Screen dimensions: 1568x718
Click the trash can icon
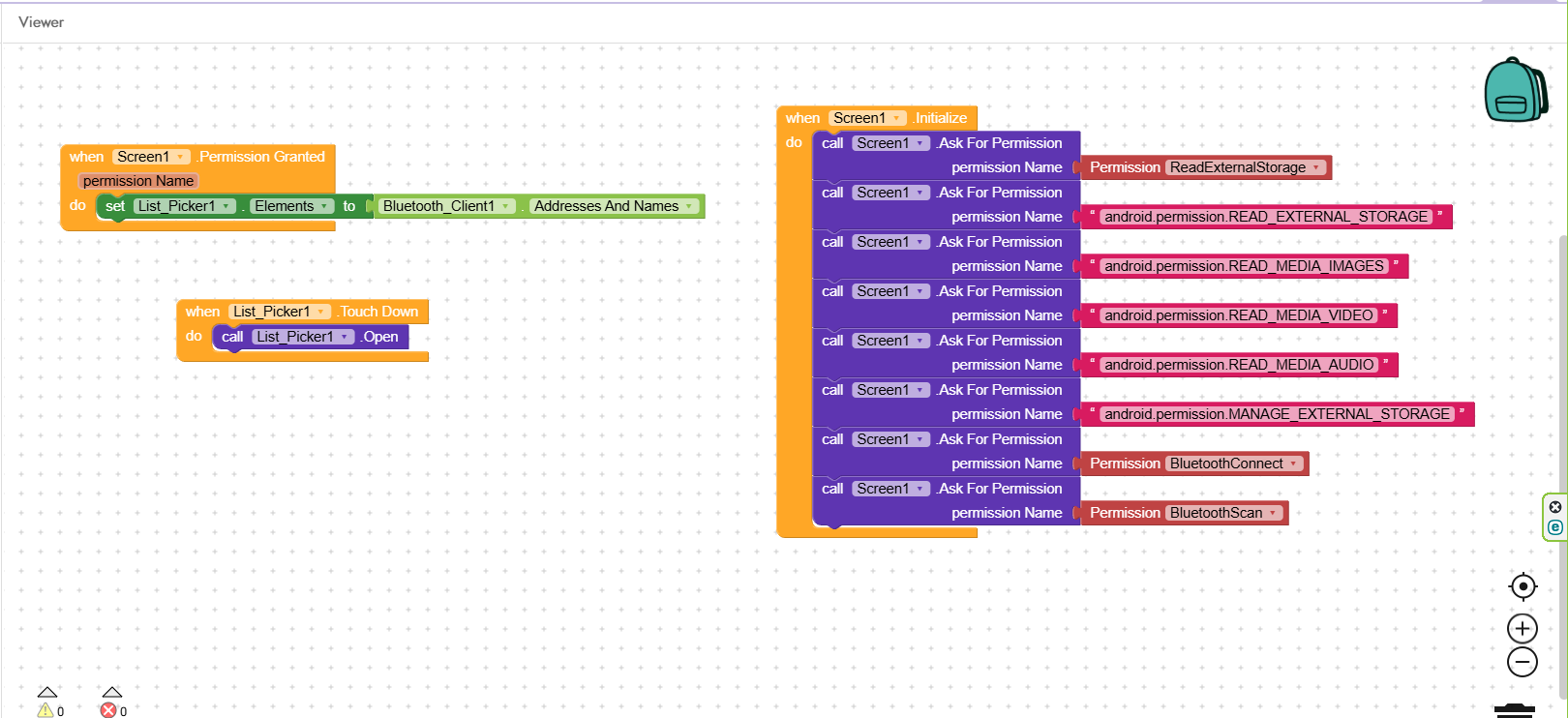(x=1514, y=710)
